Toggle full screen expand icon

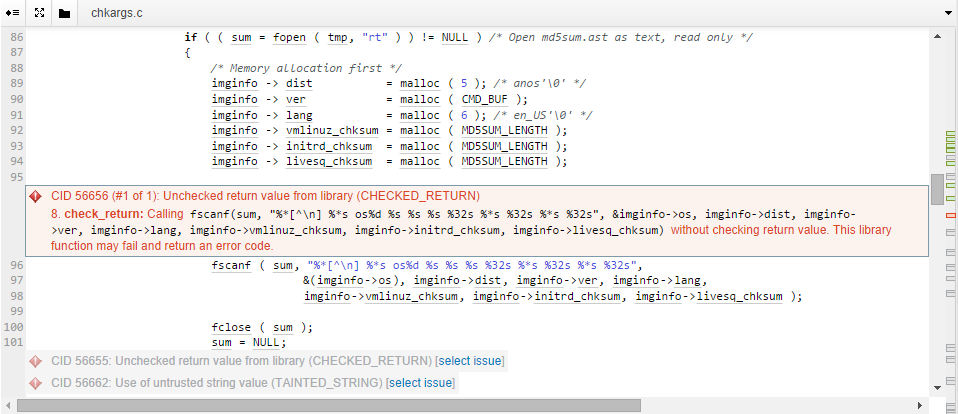click(38, 13)
